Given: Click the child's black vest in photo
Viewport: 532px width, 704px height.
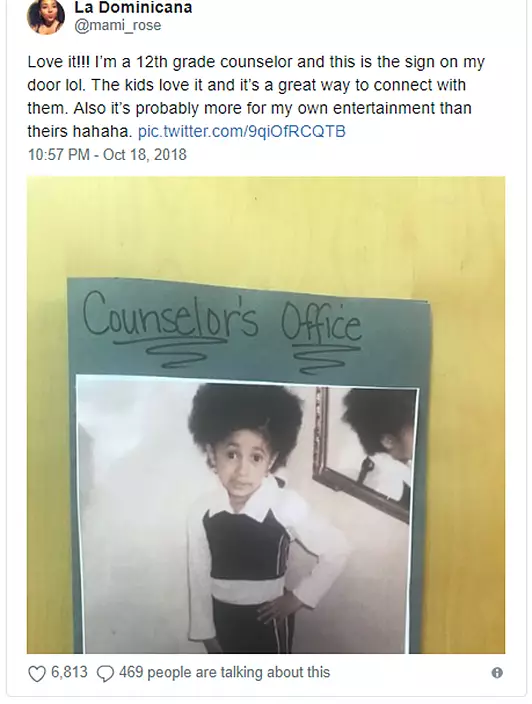Looking at the screenshot, I should pos(244,546).
